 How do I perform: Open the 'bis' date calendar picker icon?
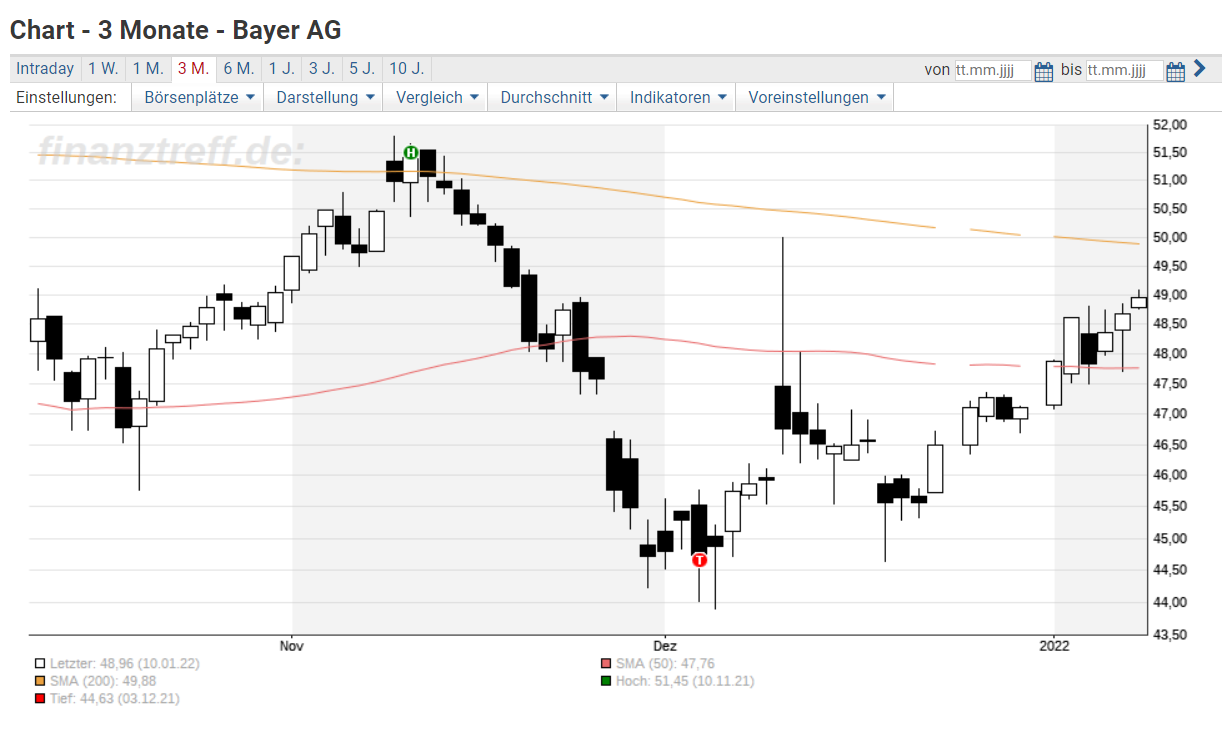1176,71
